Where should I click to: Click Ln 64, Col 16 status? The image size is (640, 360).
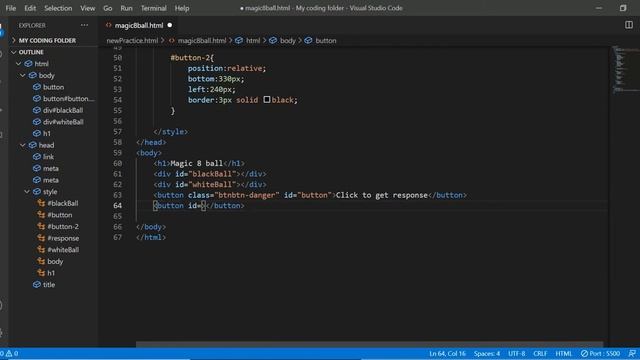point(447,353)
